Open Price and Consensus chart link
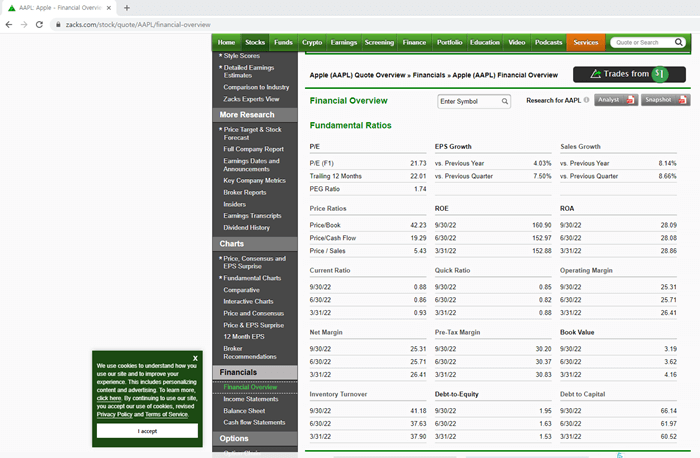 tap(254, 313)
